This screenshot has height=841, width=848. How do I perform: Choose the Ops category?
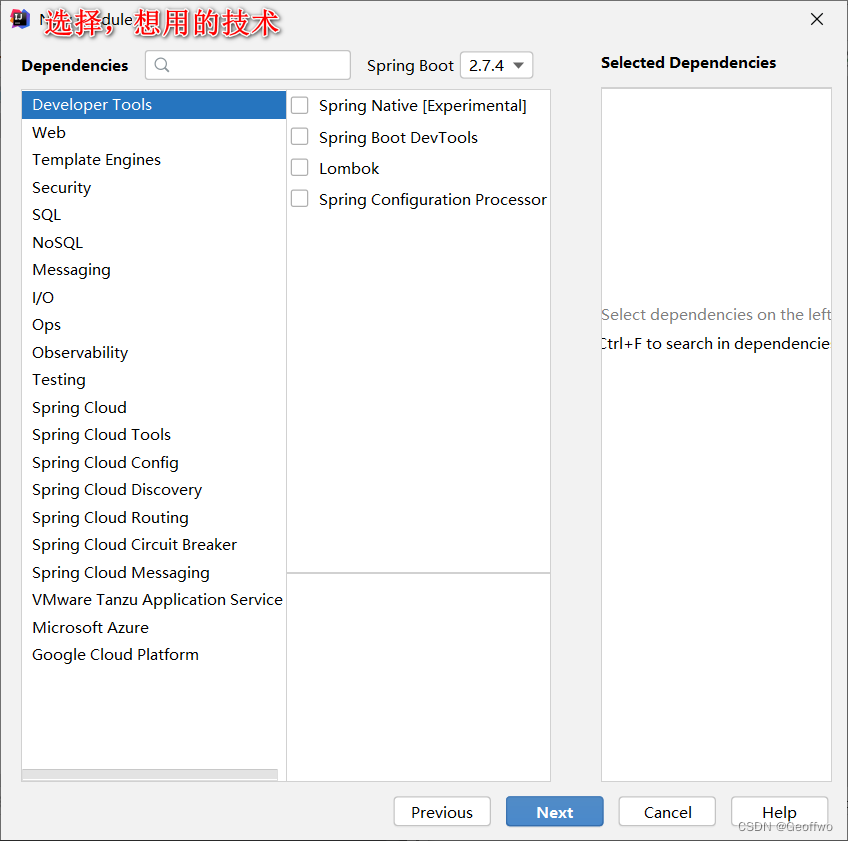[154, 325]
